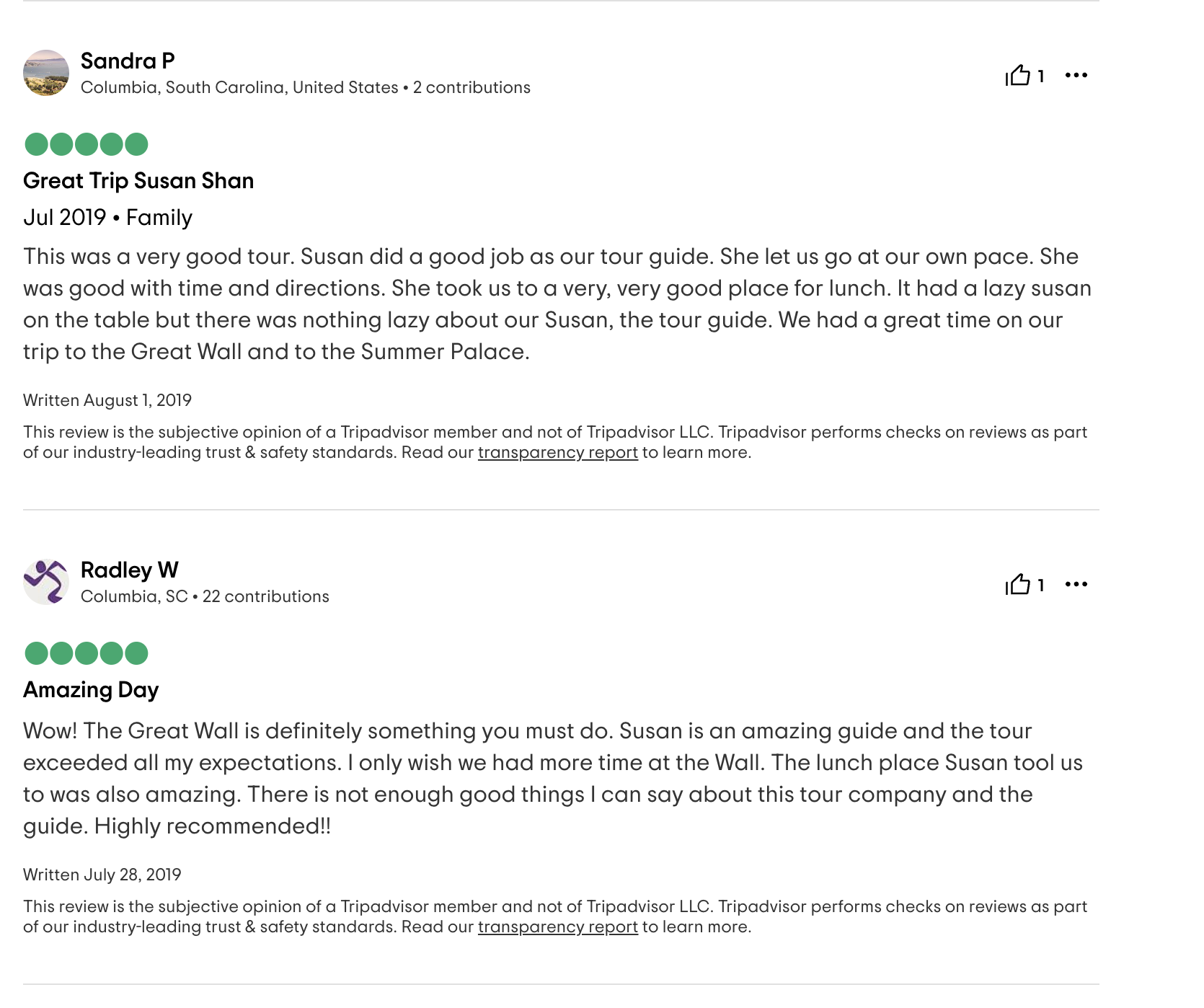Like Sandra P's review with thumbs up
The width and height of the screenshot is (1204, 1008).
pyautogui.click(x=1017, y=76)
